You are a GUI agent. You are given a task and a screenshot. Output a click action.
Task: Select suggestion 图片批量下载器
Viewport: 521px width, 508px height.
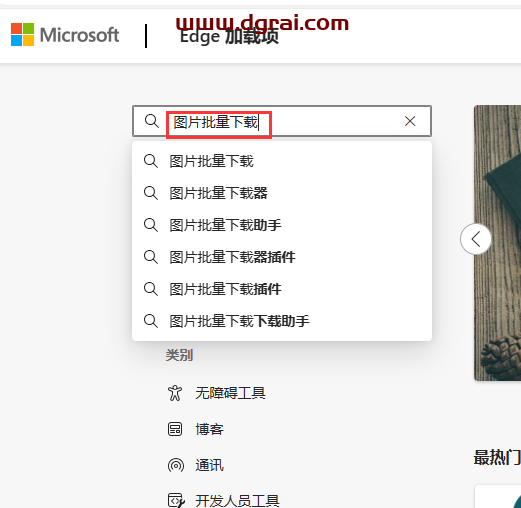pyautogui.click(x=282, y=193)
